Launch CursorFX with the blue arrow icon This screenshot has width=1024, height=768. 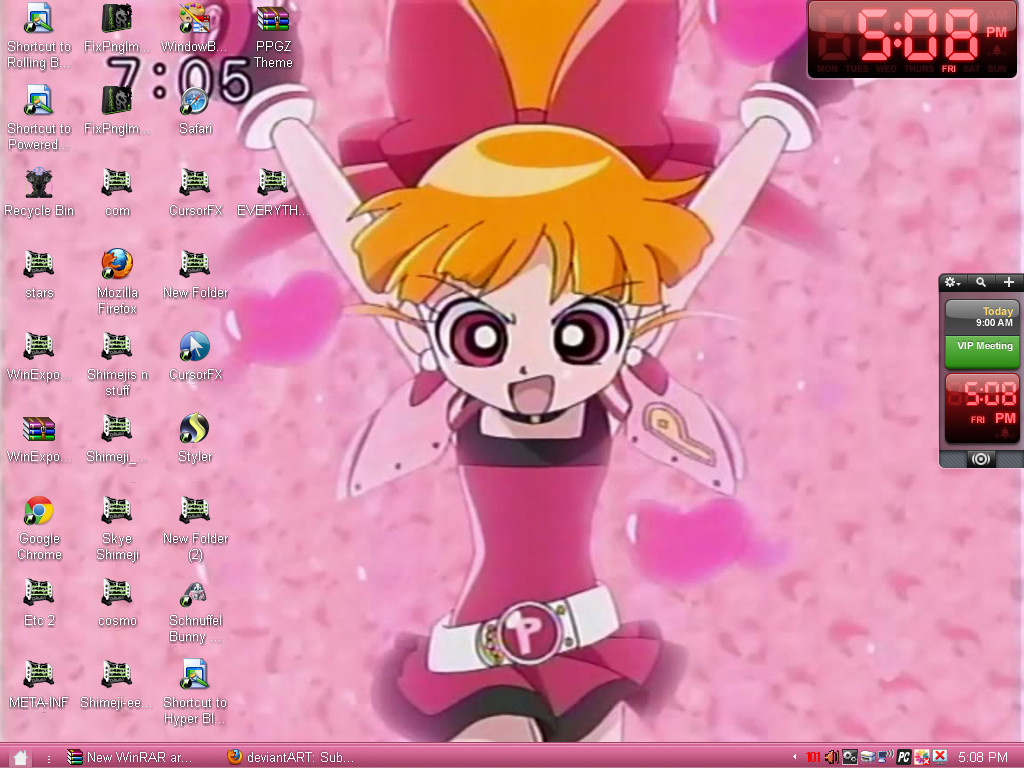pos(195,357)
